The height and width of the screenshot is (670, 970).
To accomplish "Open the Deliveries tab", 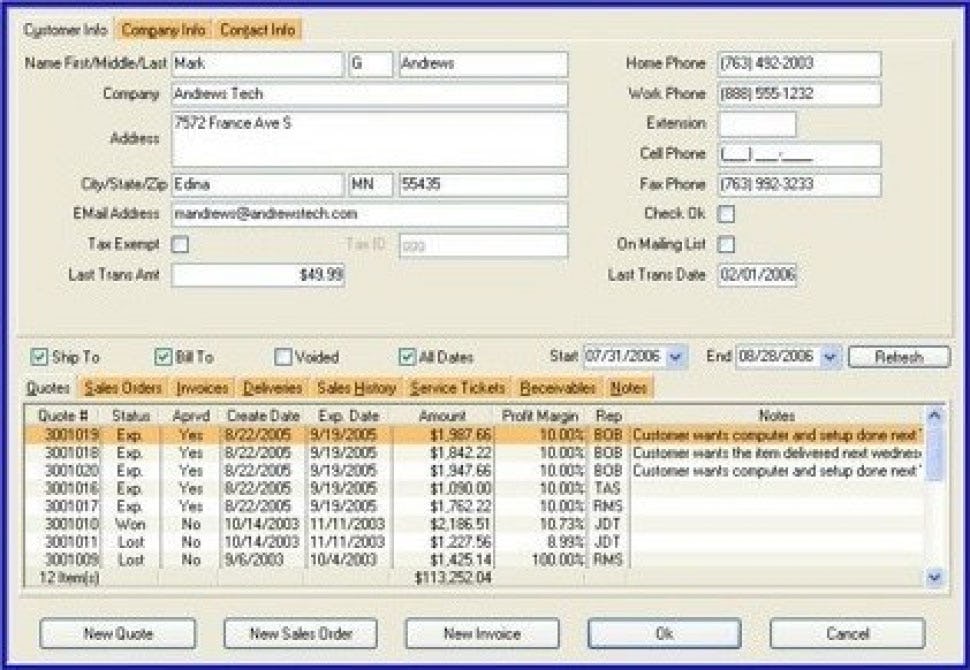I will coord(273,388).
